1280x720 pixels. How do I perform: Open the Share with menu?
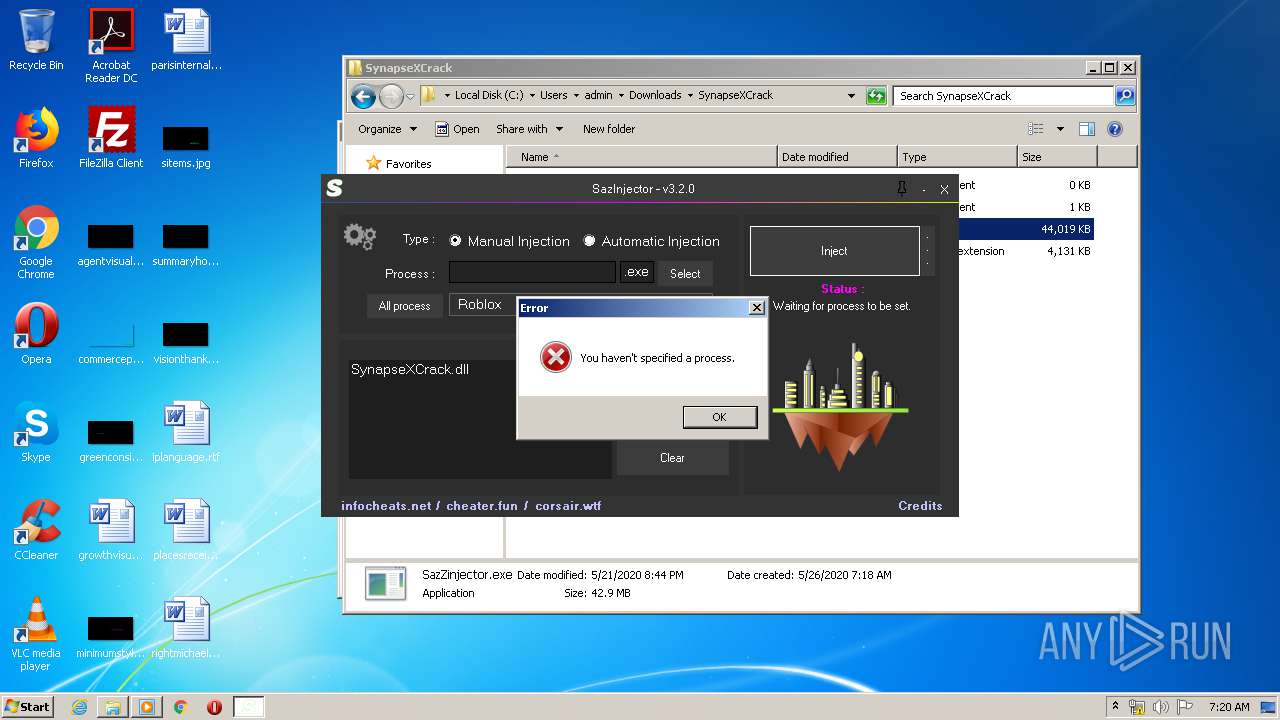(529, 129)
